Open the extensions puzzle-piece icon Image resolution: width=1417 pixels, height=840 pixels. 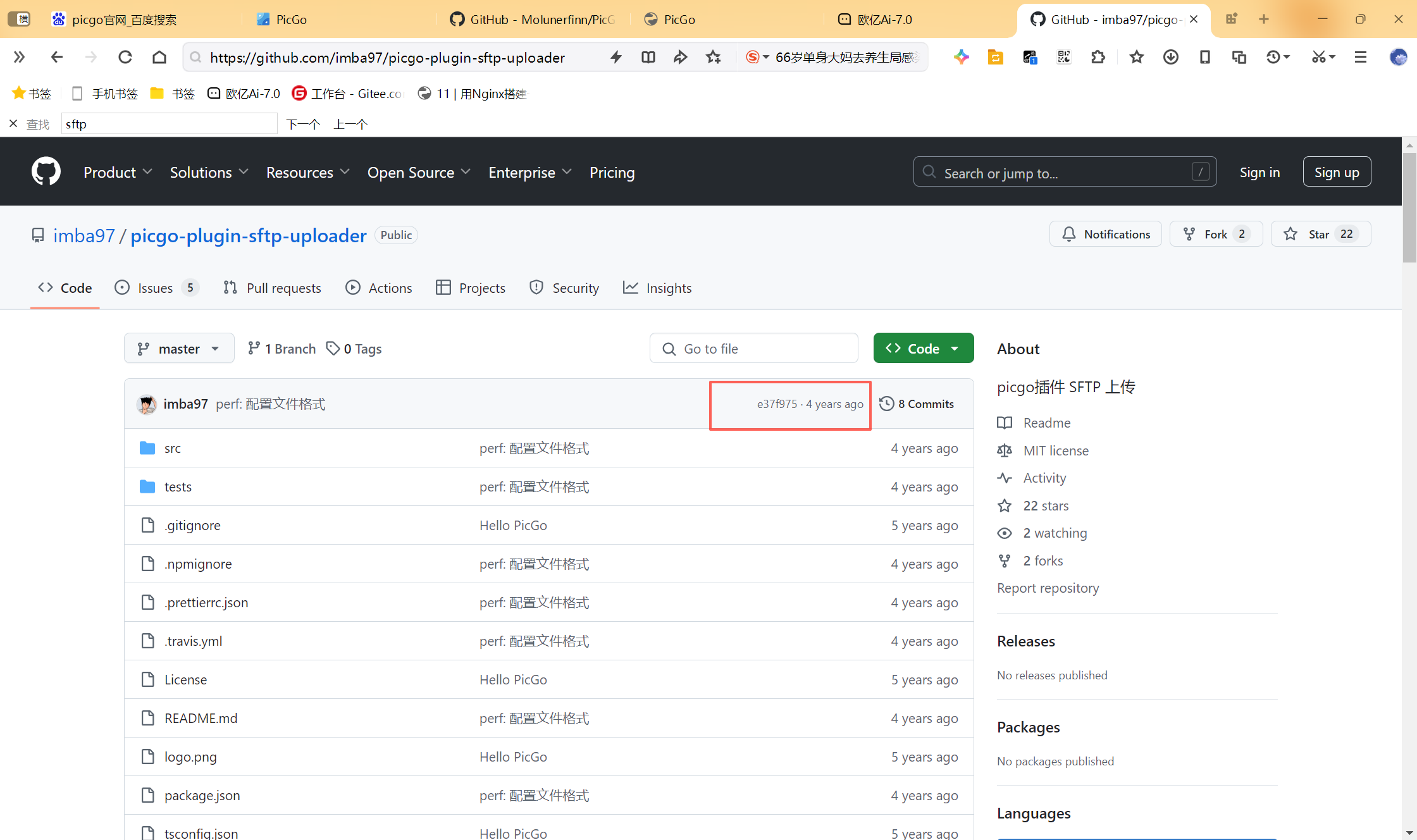pos(1098,58)
